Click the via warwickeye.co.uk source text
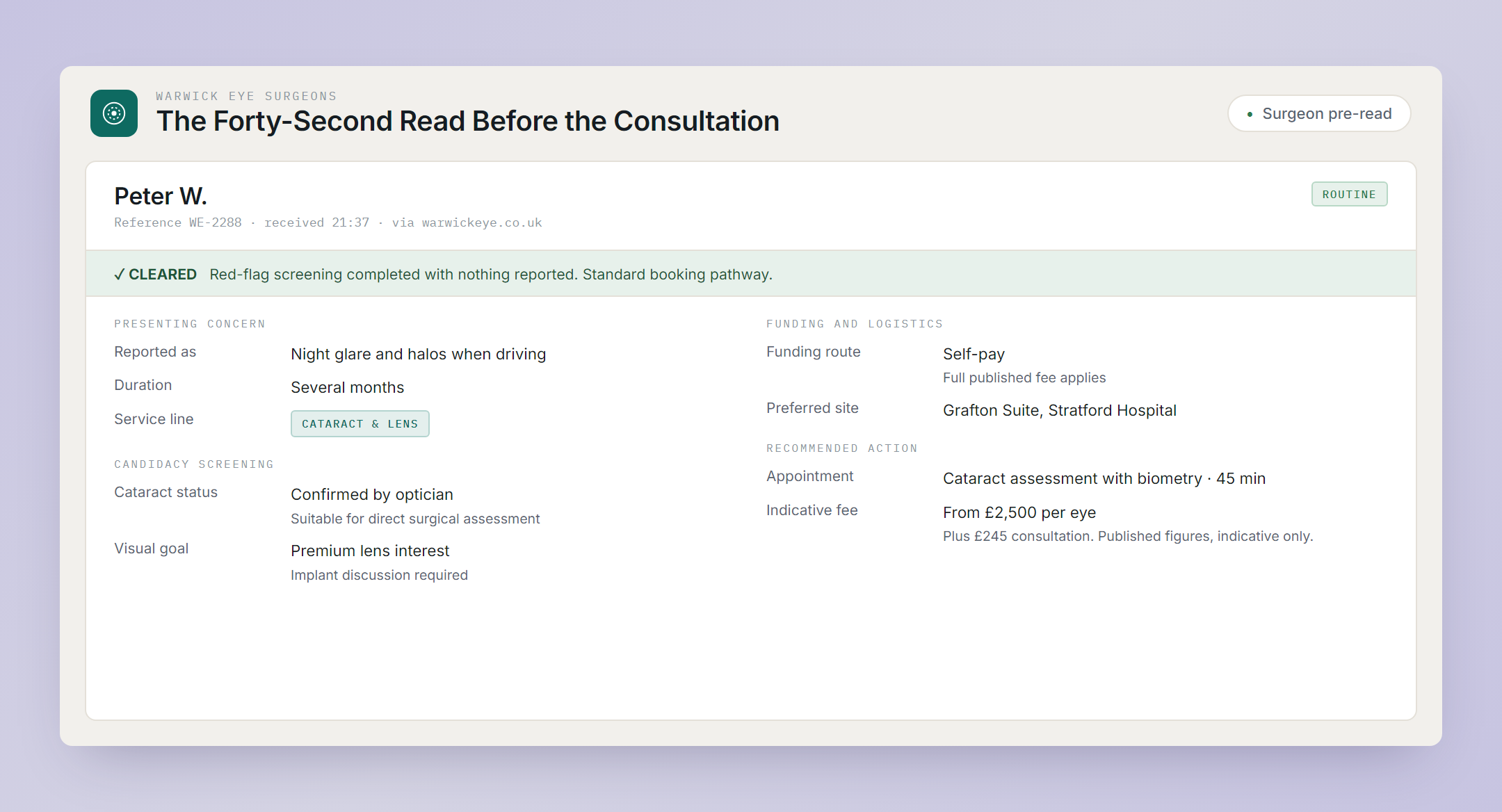 (x=467, y=222)
